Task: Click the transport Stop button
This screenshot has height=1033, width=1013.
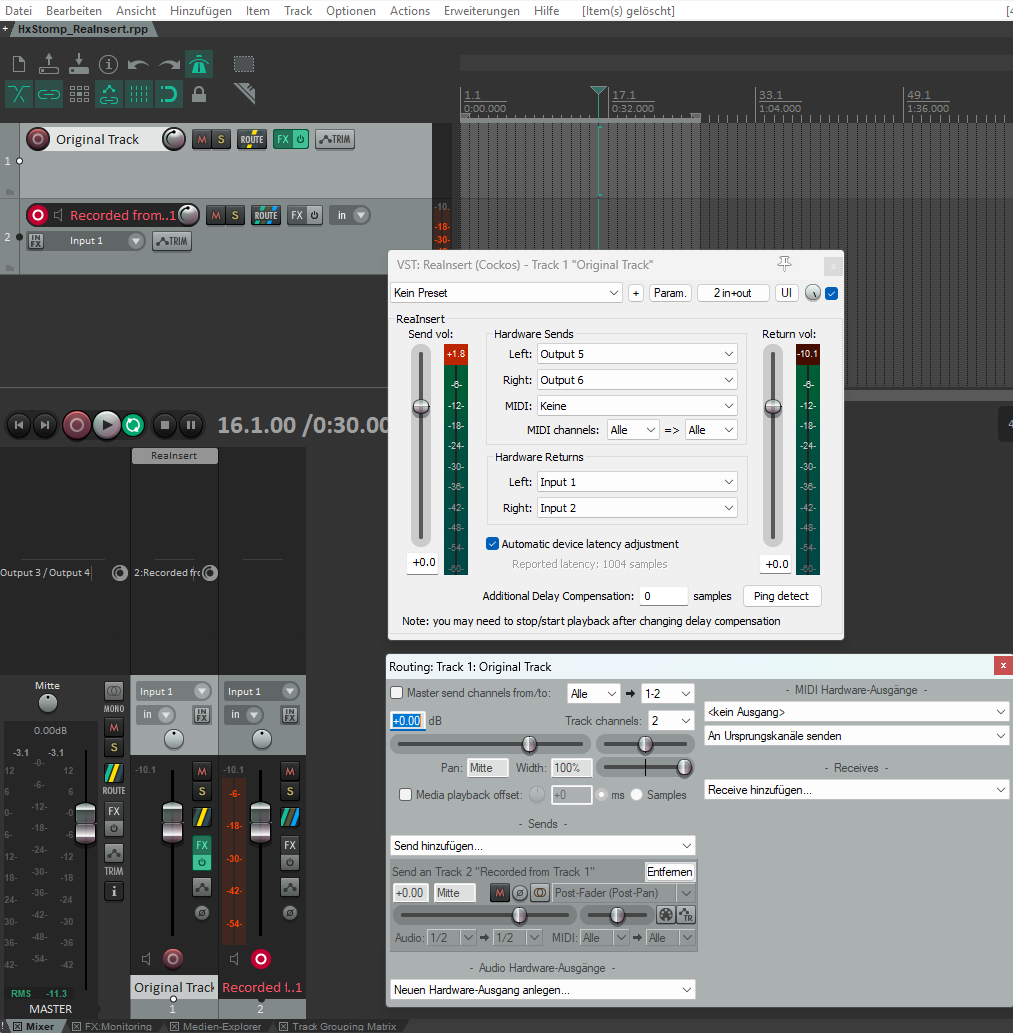Action: (x=165, y=425)
